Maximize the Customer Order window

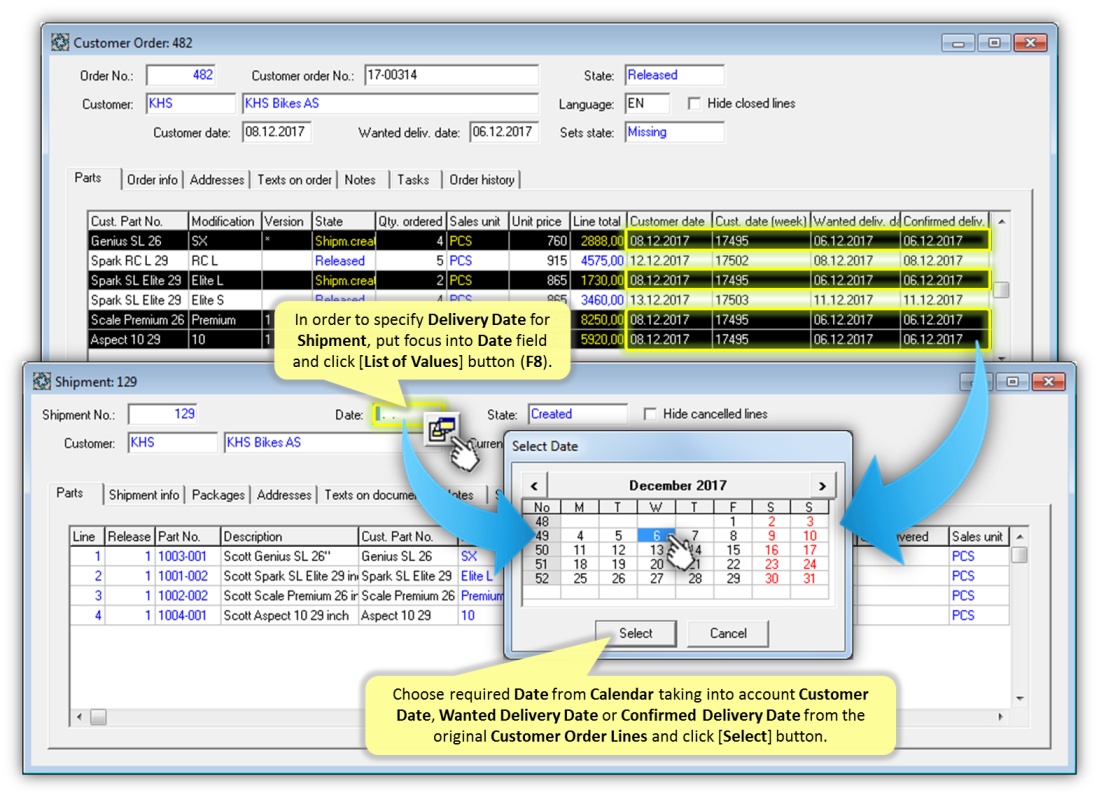[x=994, y=43]
